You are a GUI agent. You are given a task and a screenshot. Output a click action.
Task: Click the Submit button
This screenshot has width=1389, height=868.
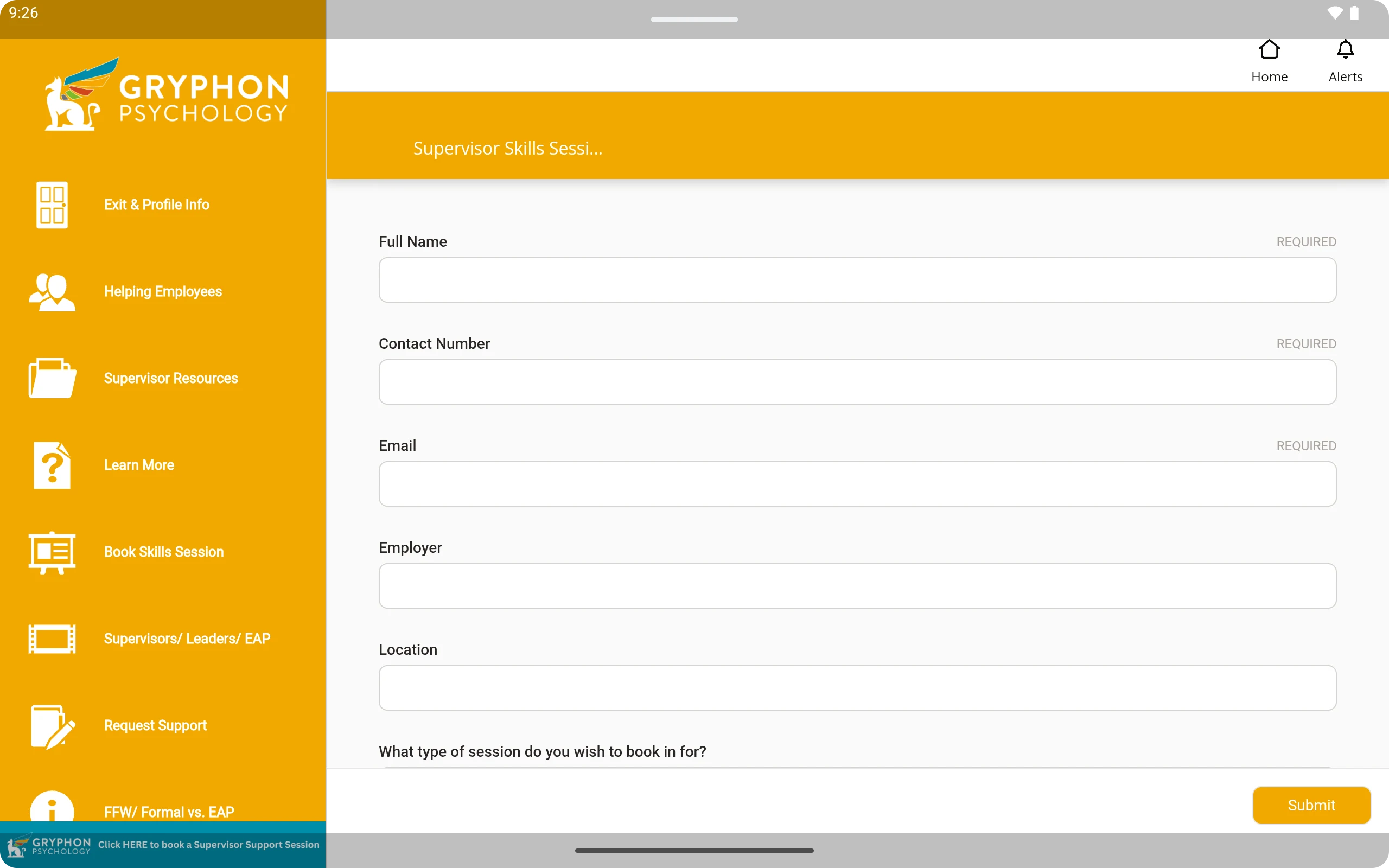(x=1311, y=805)
